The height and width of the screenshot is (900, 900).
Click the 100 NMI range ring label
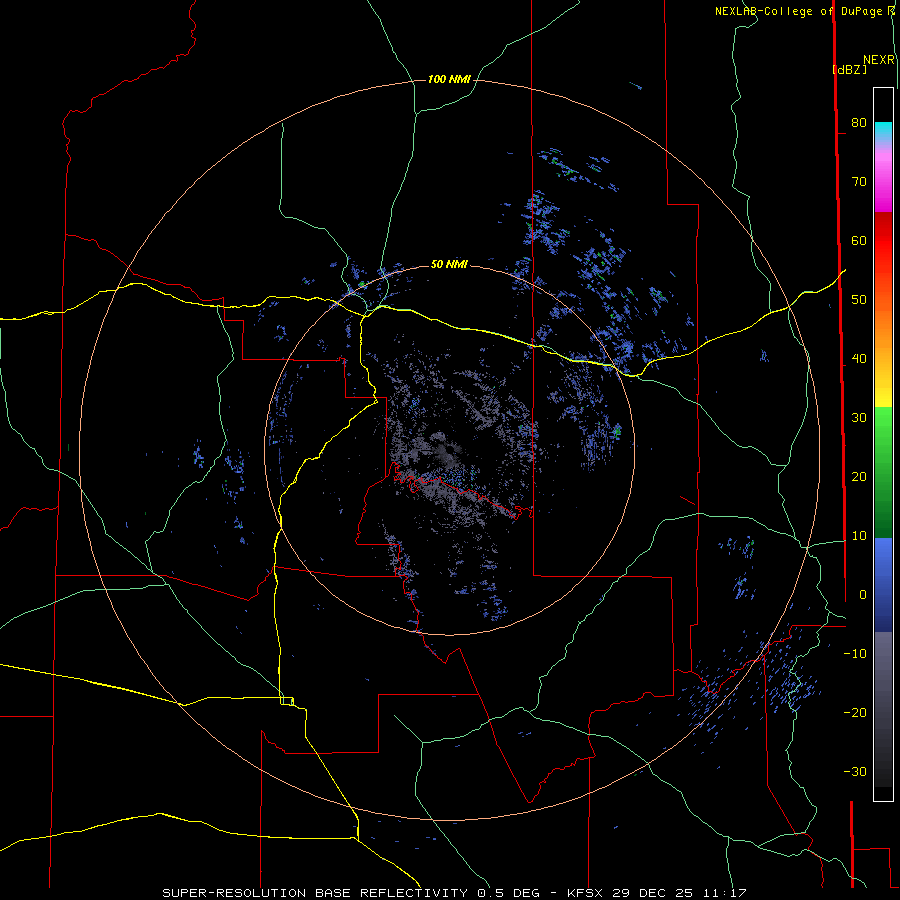(x=449, y=79)
